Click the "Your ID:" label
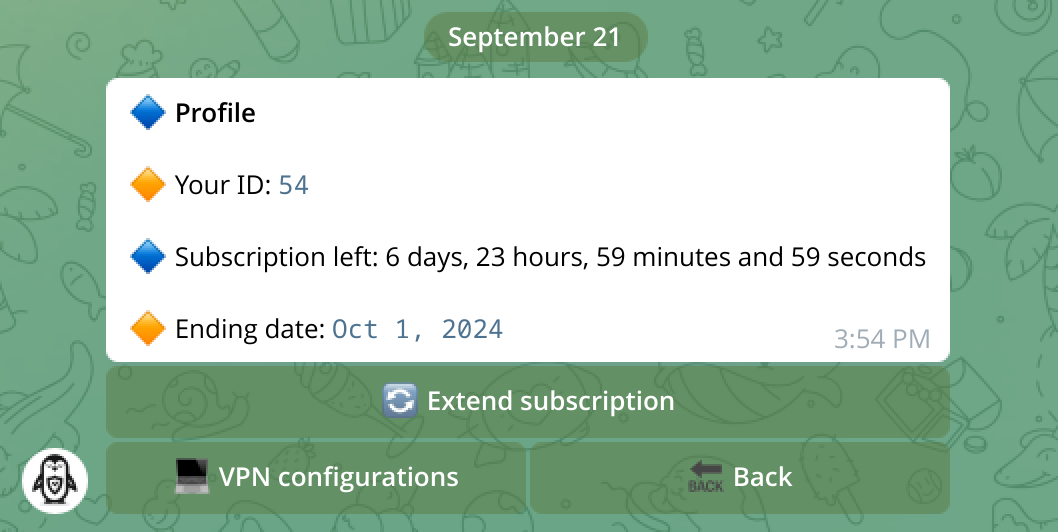Viewport: 1058px width, 532px height. pyautogui.click(x=223, y=185)
